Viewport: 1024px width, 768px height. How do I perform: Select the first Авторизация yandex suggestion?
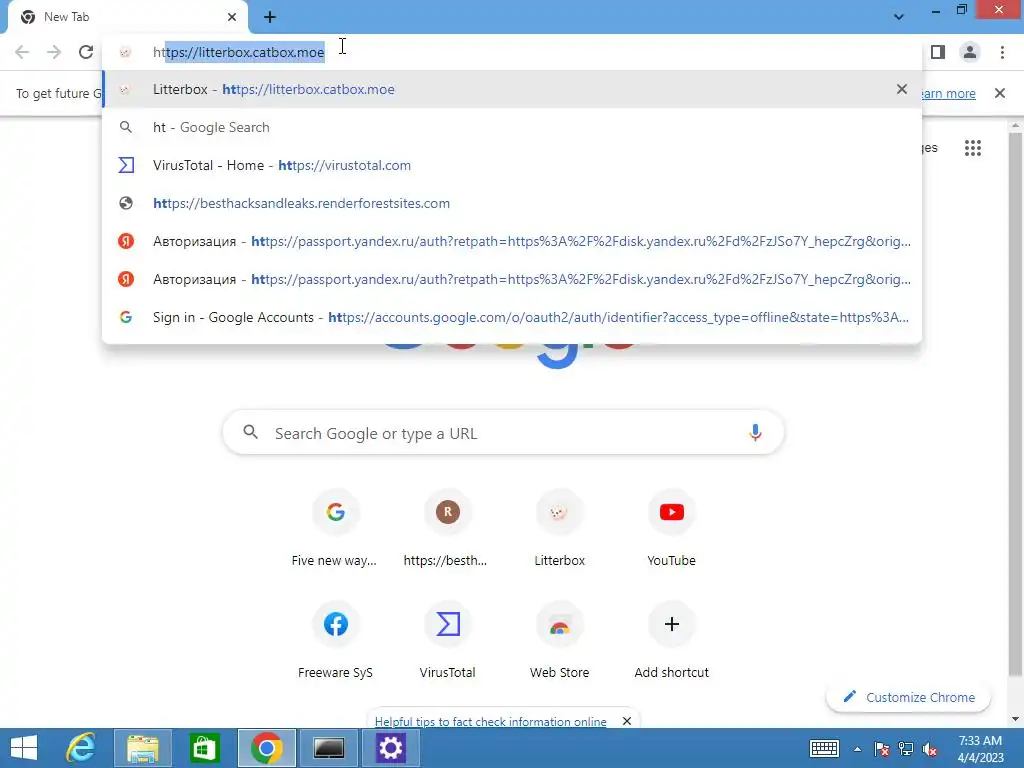coord(512,241)
